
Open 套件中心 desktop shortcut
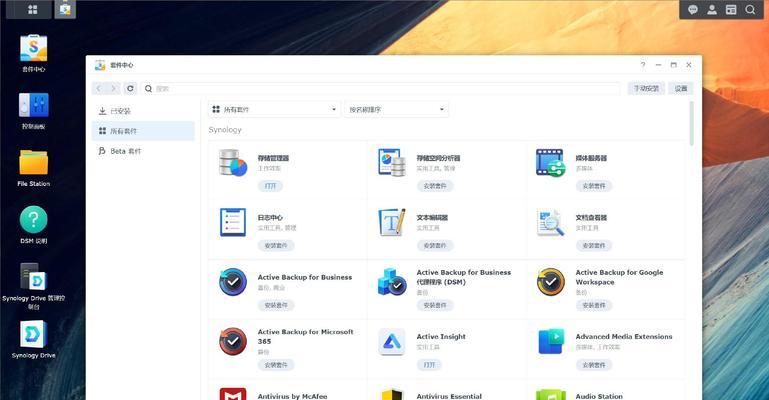(x=33, y=53)
